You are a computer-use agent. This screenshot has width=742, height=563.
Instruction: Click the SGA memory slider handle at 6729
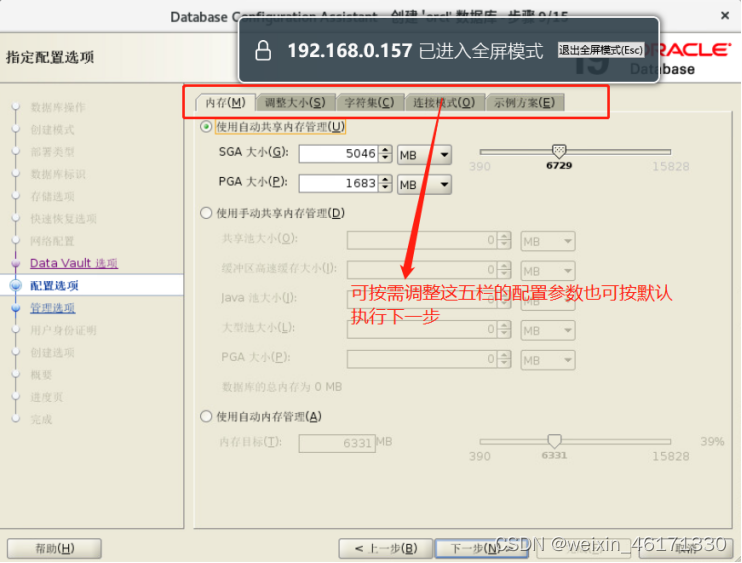coord(559,151)
